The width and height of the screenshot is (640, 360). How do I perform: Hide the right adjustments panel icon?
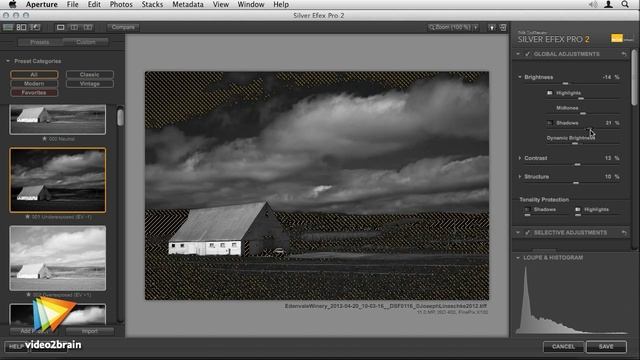503,27
